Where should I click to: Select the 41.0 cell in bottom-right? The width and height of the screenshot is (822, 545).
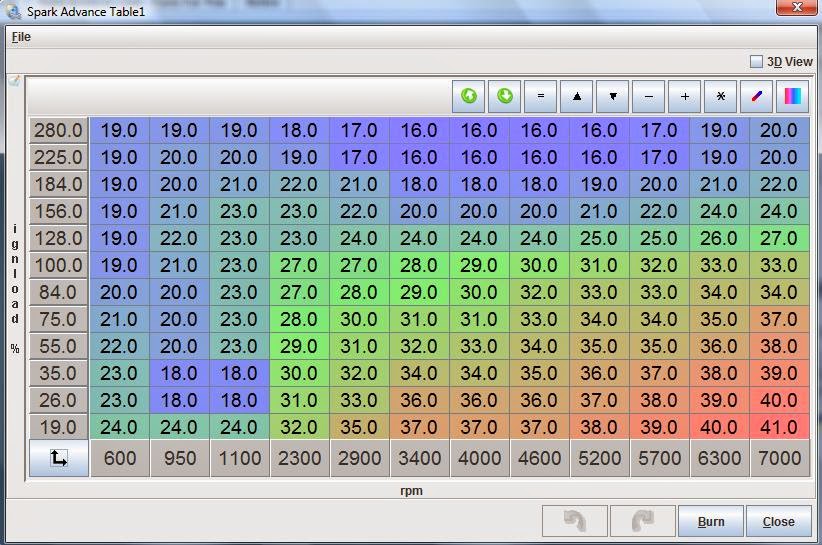pos(780,427)
